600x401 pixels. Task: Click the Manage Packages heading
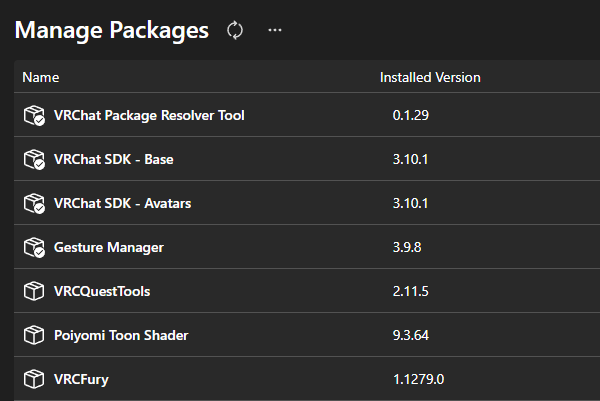click(x=112, y=31)
